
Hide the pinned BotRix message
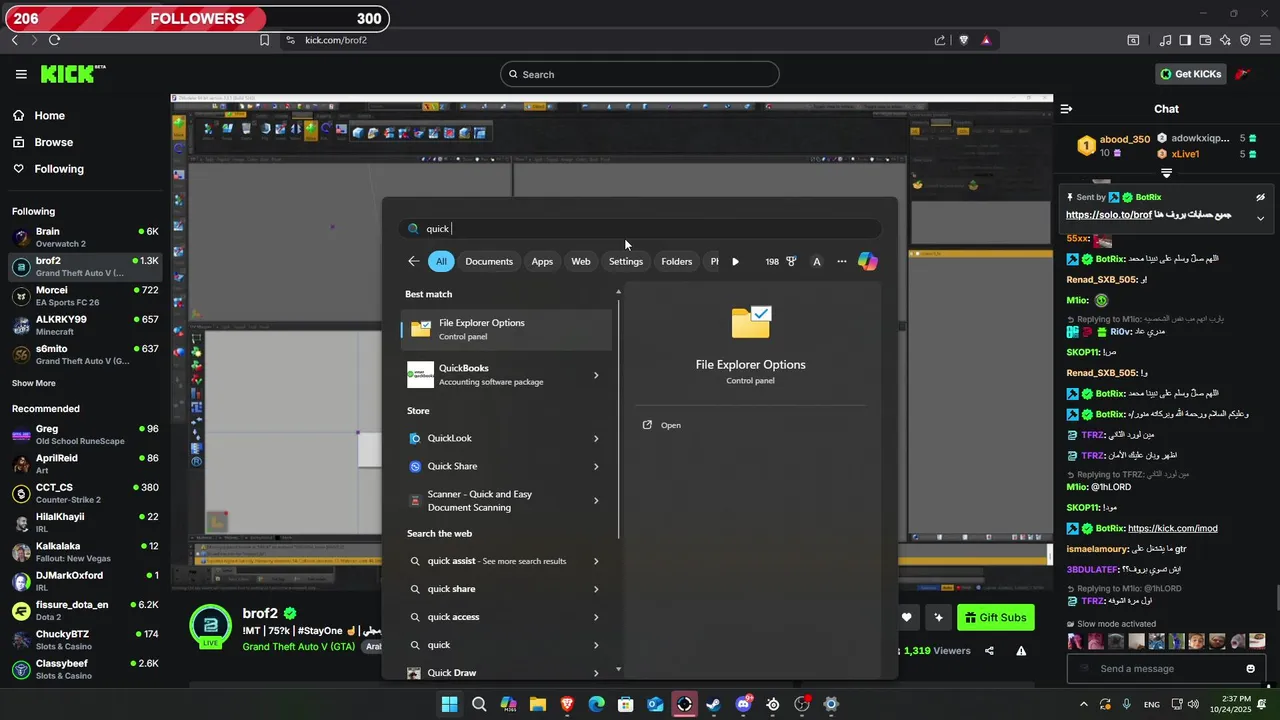pos(1260,197)
